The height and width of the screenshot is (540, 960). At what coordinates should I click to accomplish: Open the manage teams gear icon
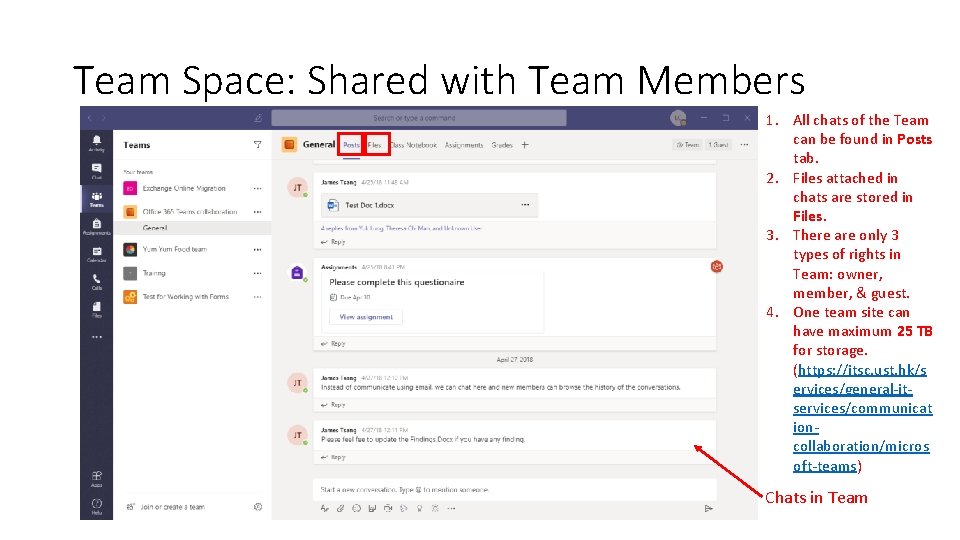tap(258, 507)
